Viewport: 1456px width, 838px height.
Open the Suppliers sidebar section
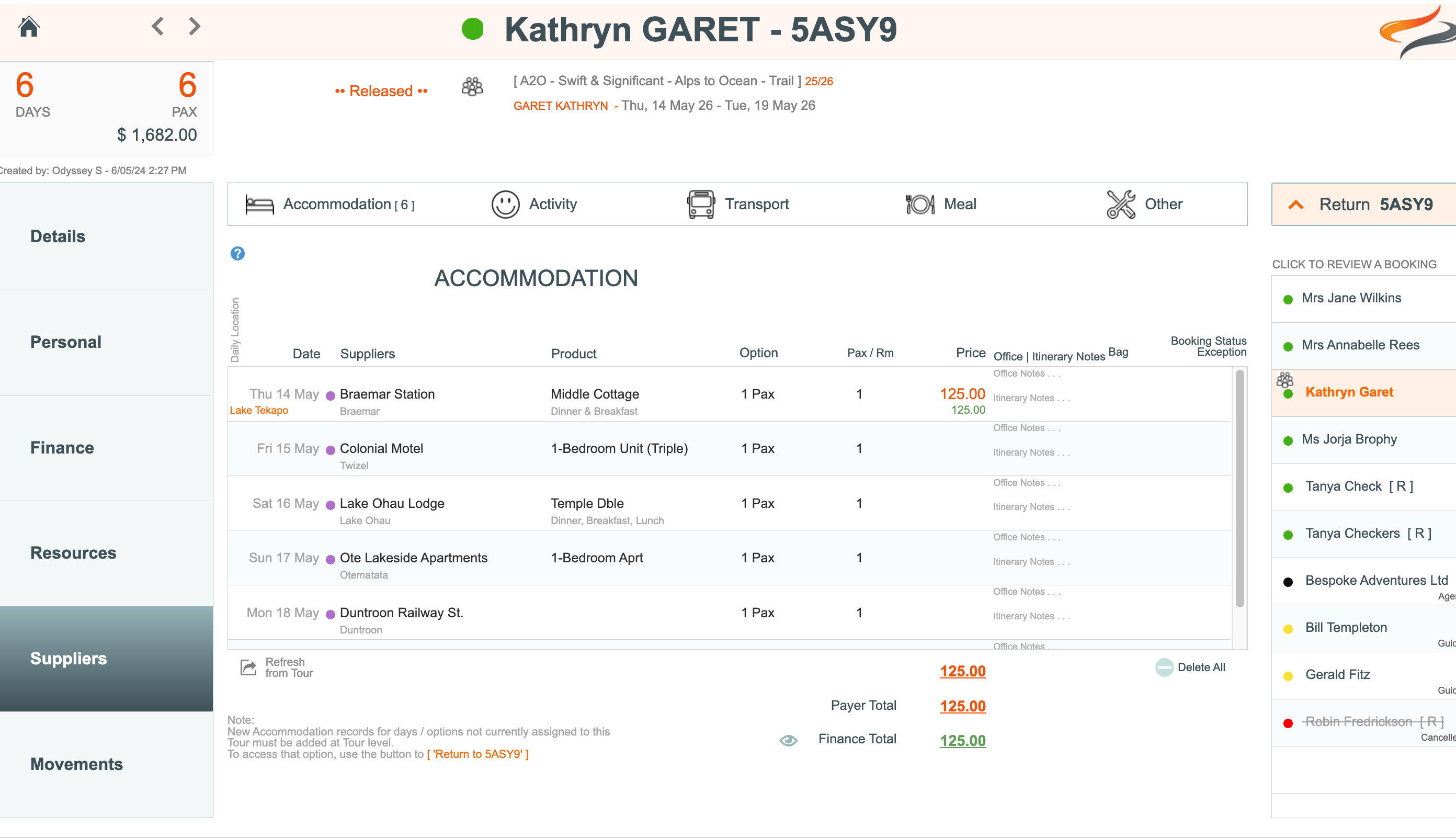(x=69, y=659)
